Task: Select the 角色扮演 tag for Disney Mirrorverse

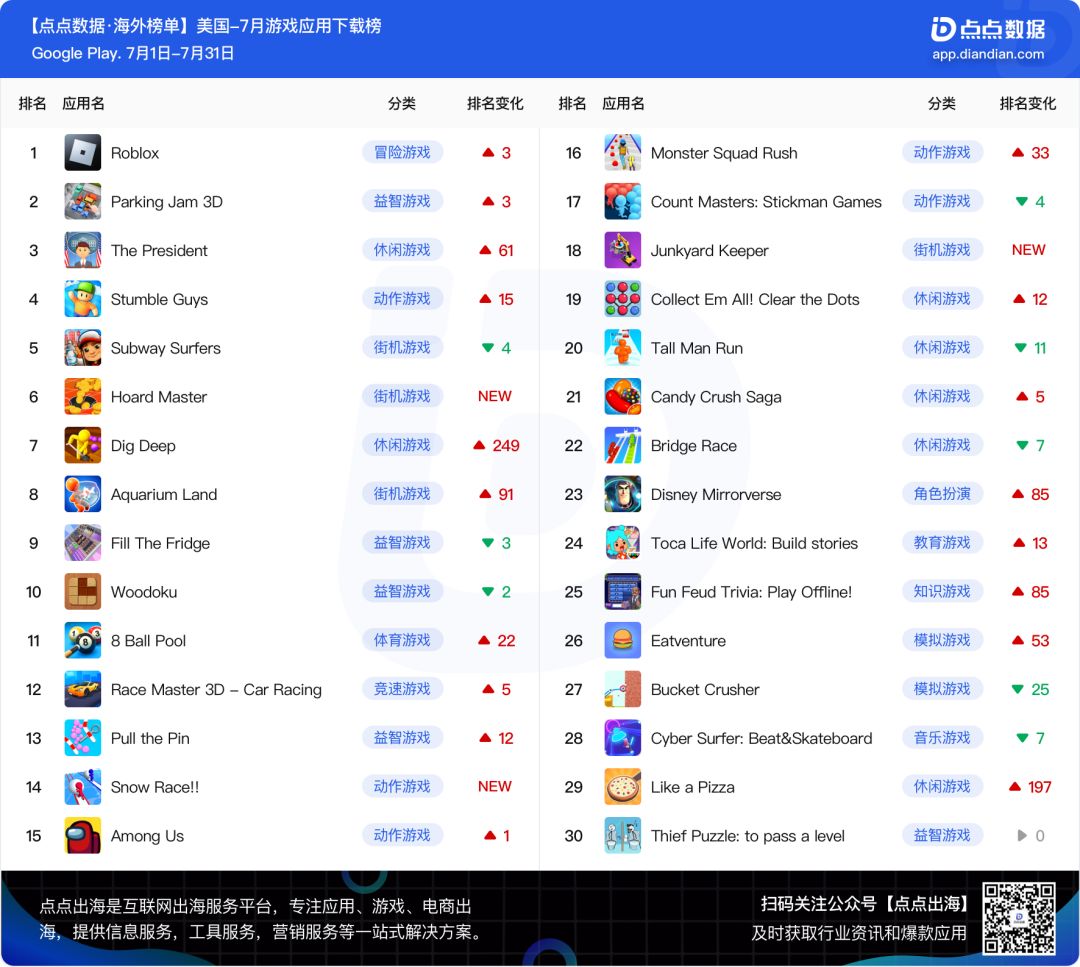Action: 942,494
